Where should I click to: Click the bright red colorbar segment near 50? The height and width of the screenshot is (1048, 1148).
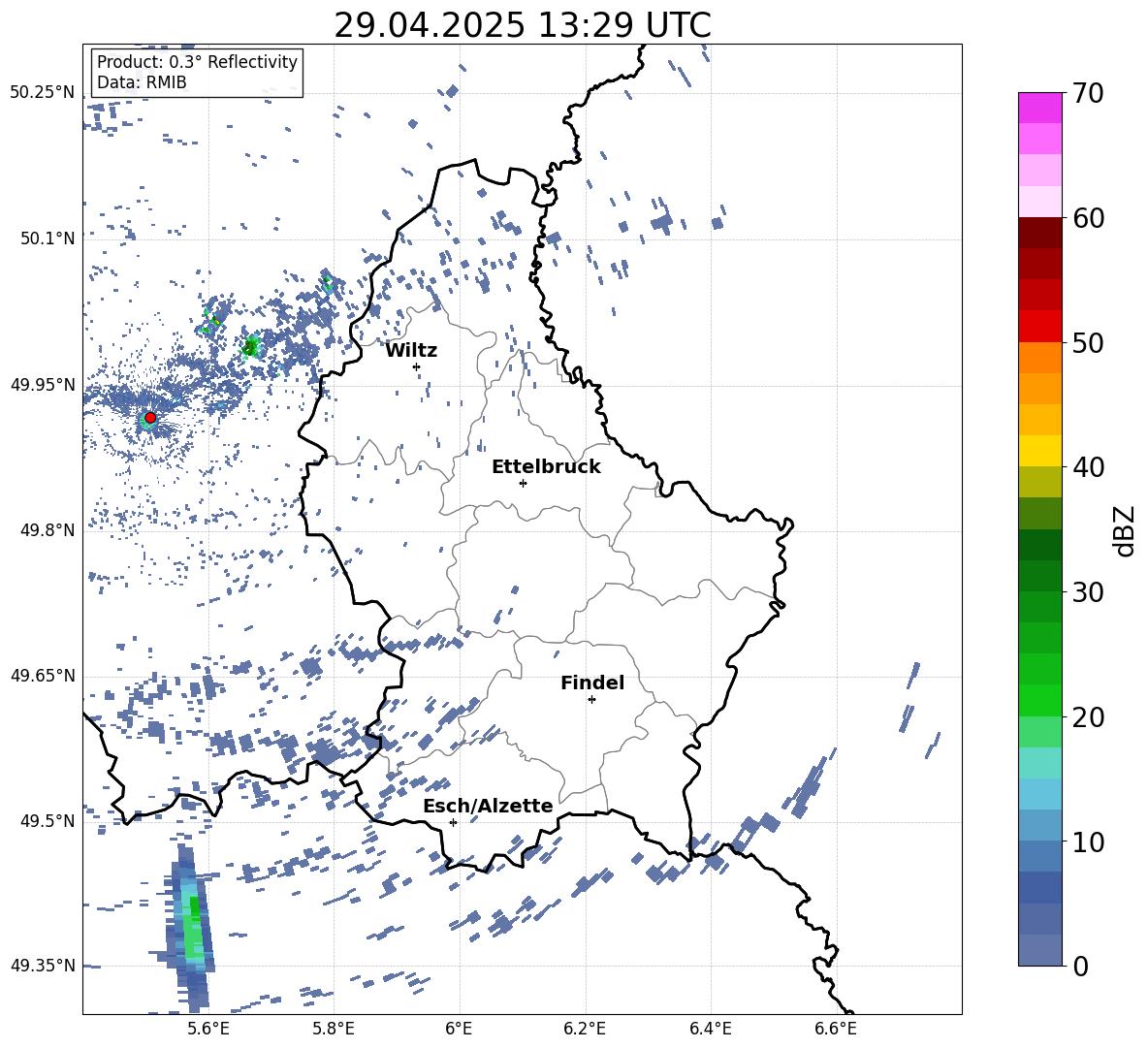1039,327
